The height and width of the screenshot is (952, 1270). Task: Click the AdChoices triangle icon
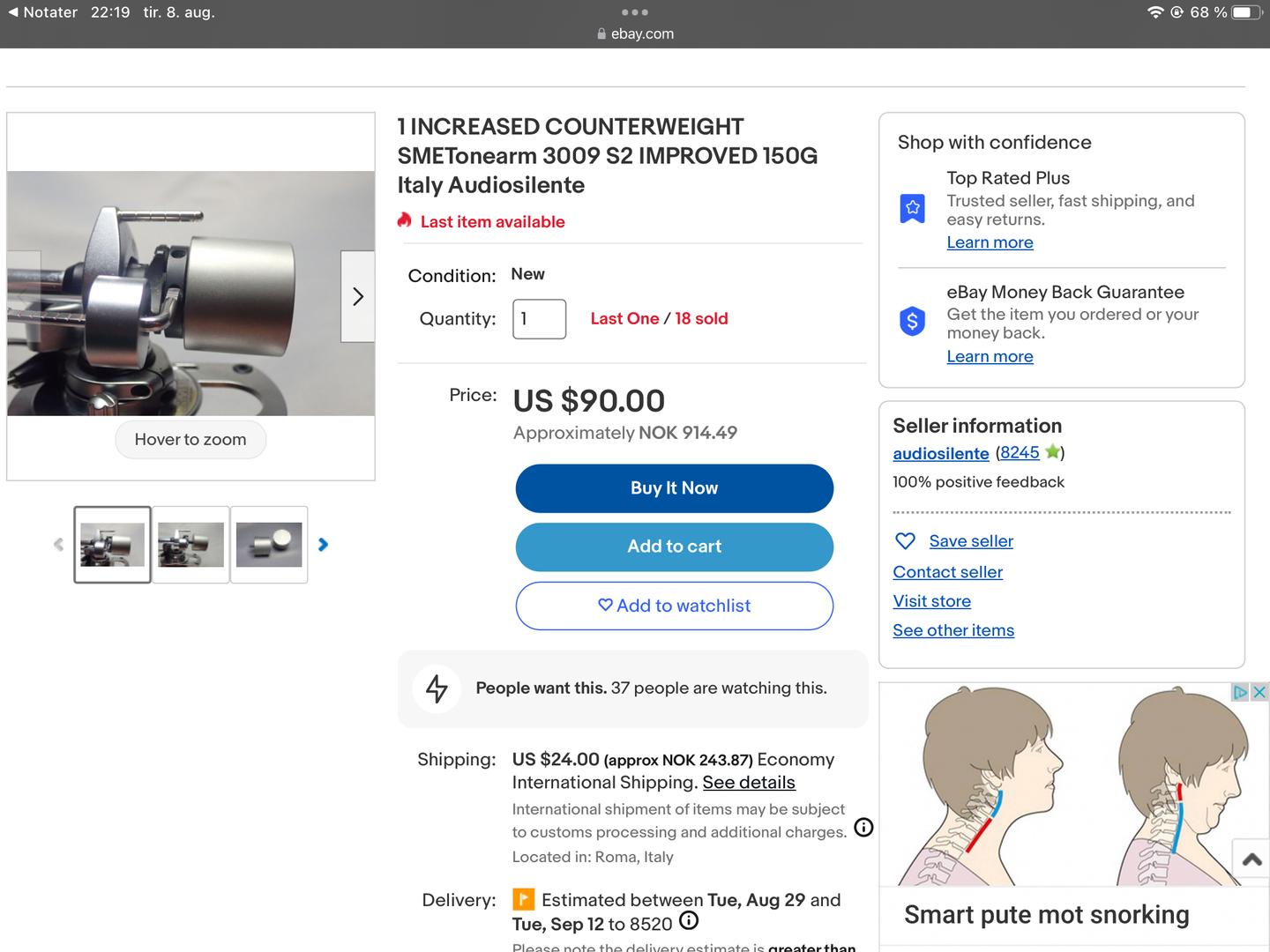point(1241,692)
